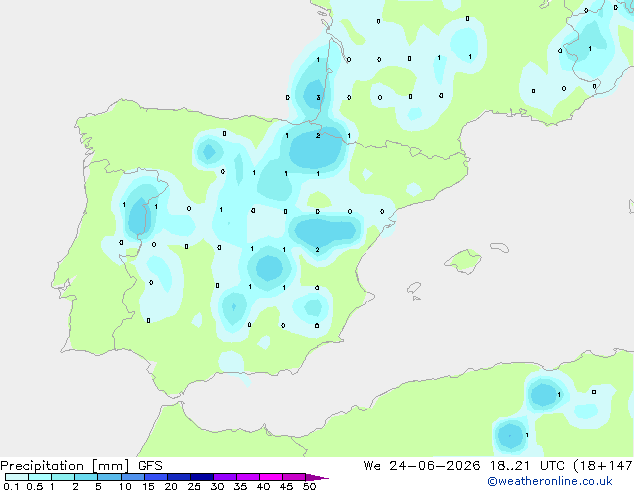Click the arrow tip above 50 mm

pyautogui.click(x=317, y=477)
